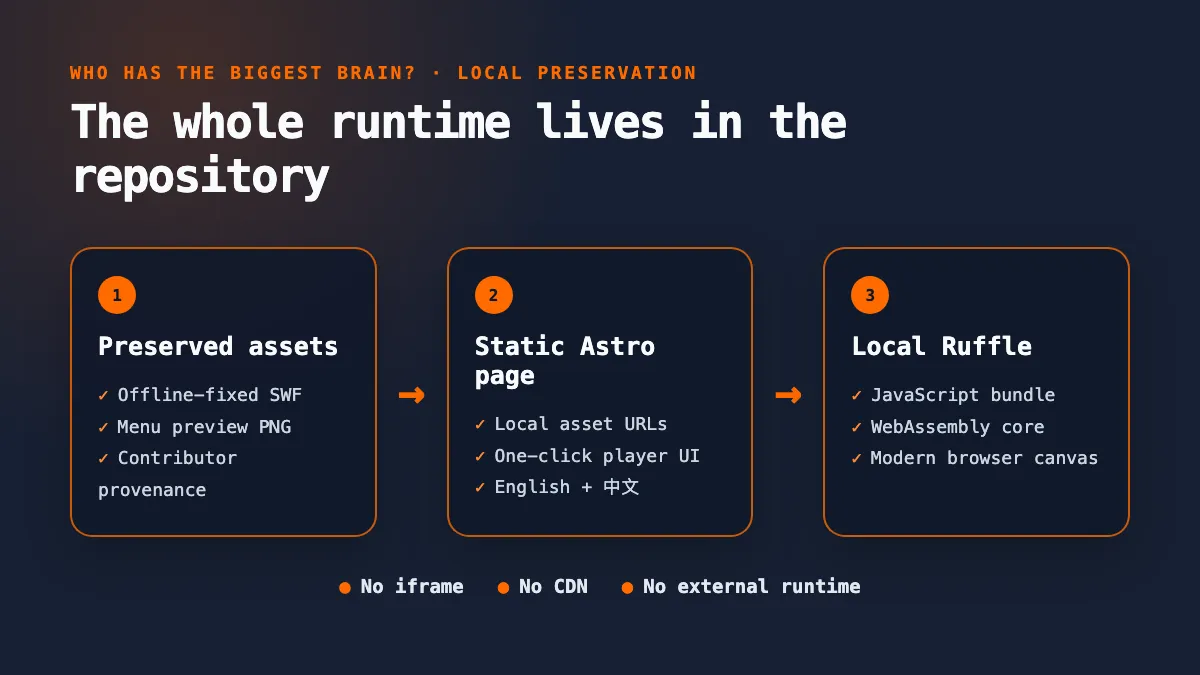Click the orange number 3 badge
Viewport: 1200px width, 675px height.
[870, 295]
